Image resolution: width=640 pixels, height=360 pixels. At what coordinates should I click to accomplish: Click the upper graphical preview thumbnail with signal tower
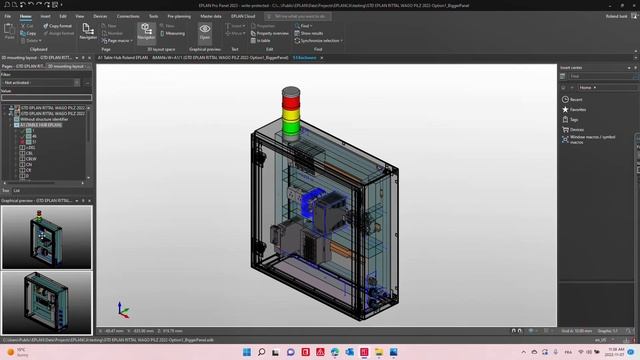click(47, 237)
